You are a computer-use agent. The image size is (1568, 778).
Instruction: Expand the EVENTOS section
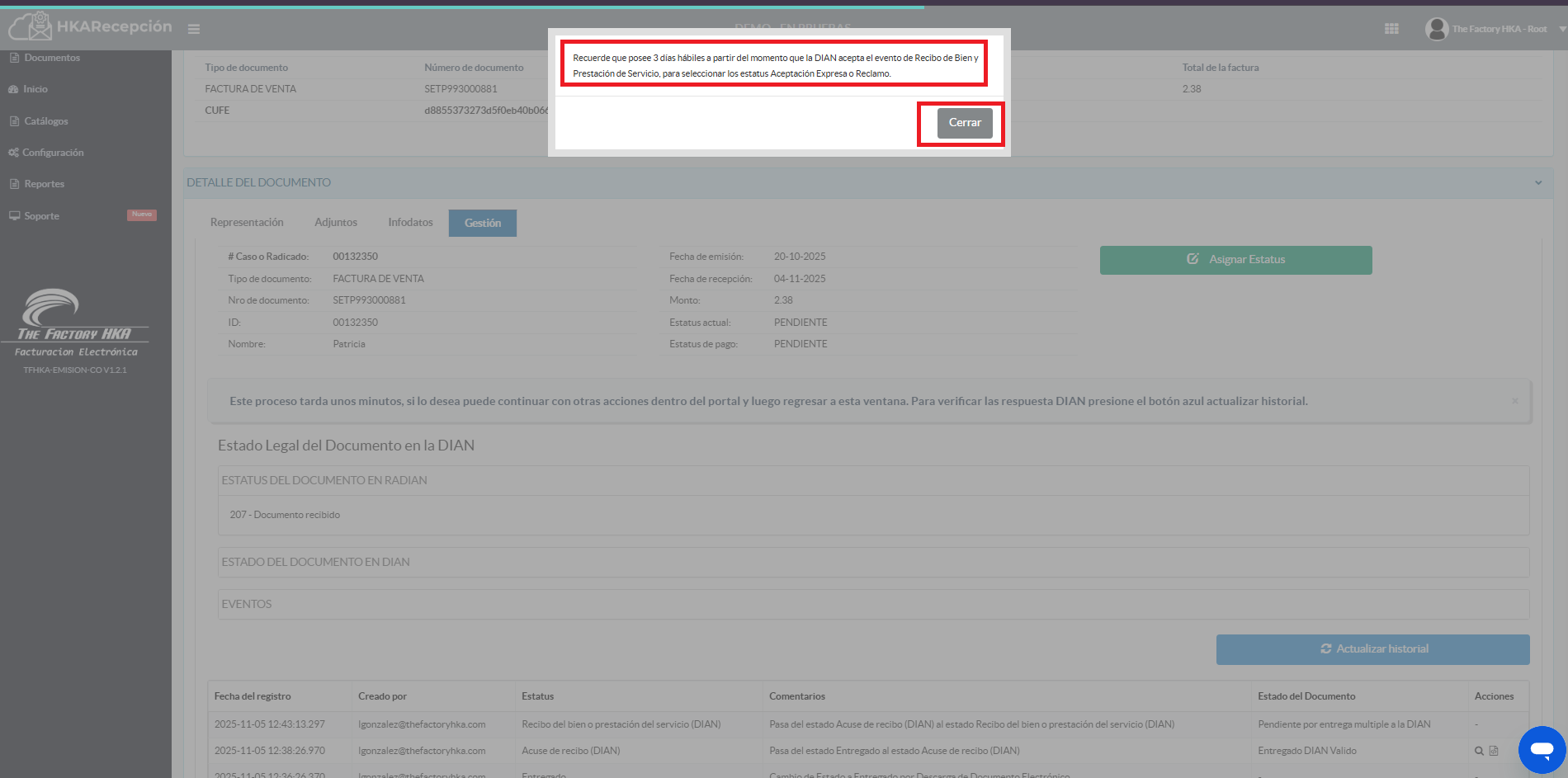click(x=247, y=604)
